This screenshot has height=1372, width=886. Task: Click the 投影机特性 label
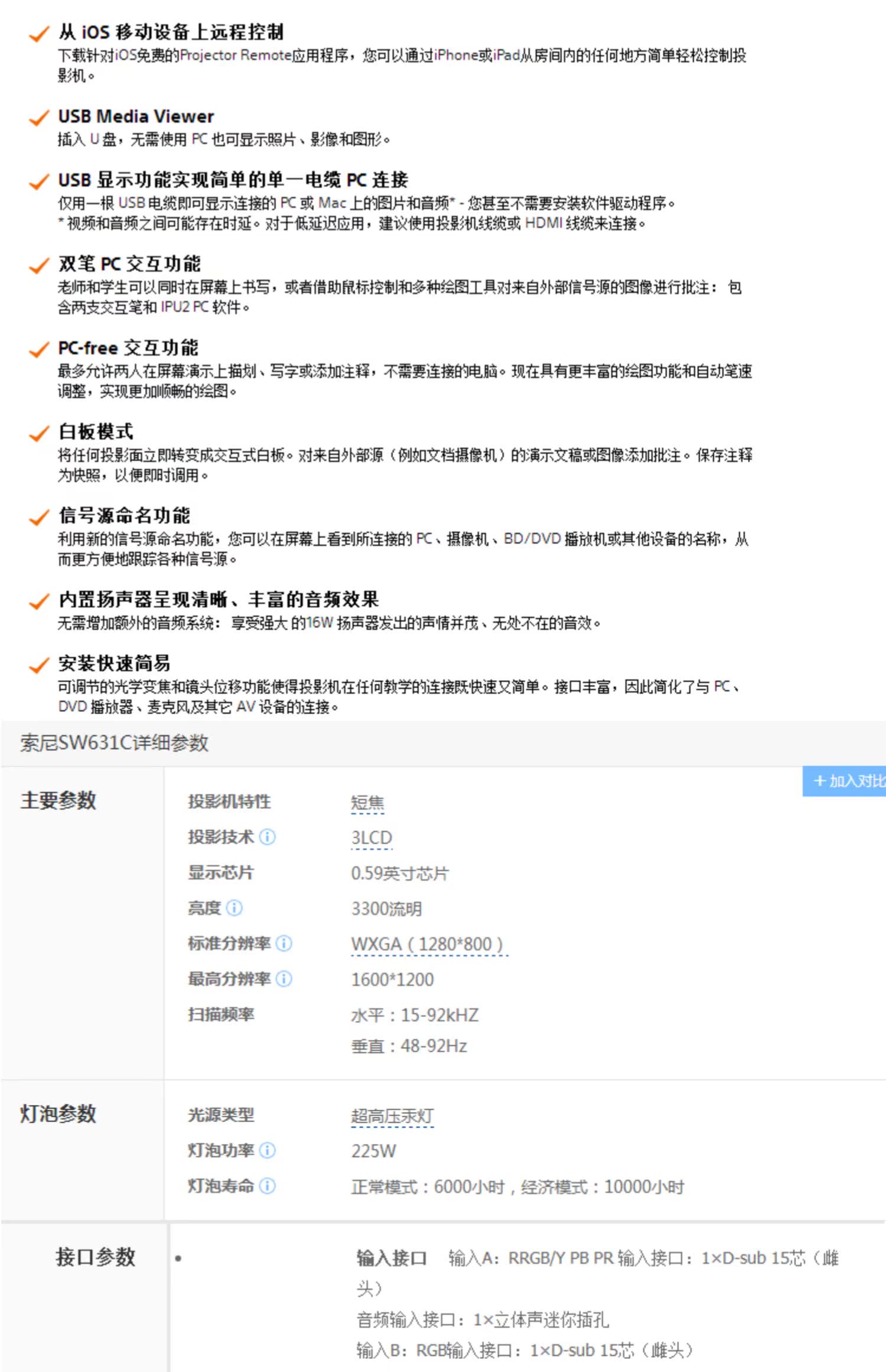[x=229, y=801]
